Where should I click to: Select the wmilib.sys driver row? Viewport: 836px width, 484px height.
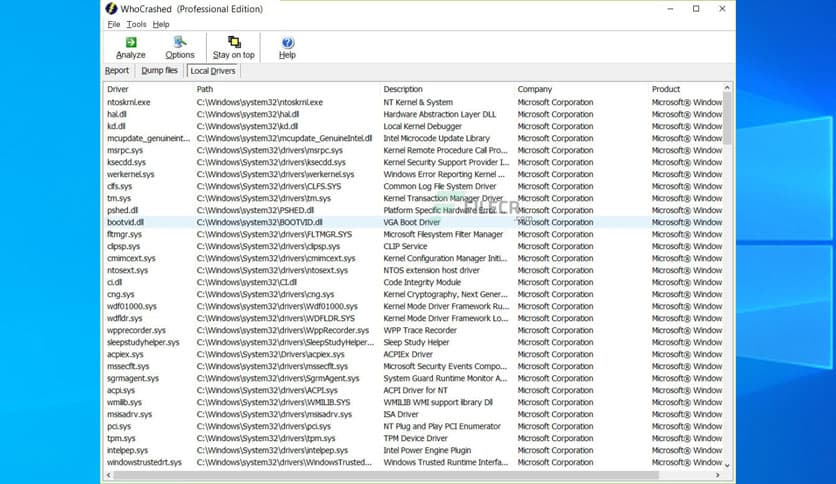(414, 402)
